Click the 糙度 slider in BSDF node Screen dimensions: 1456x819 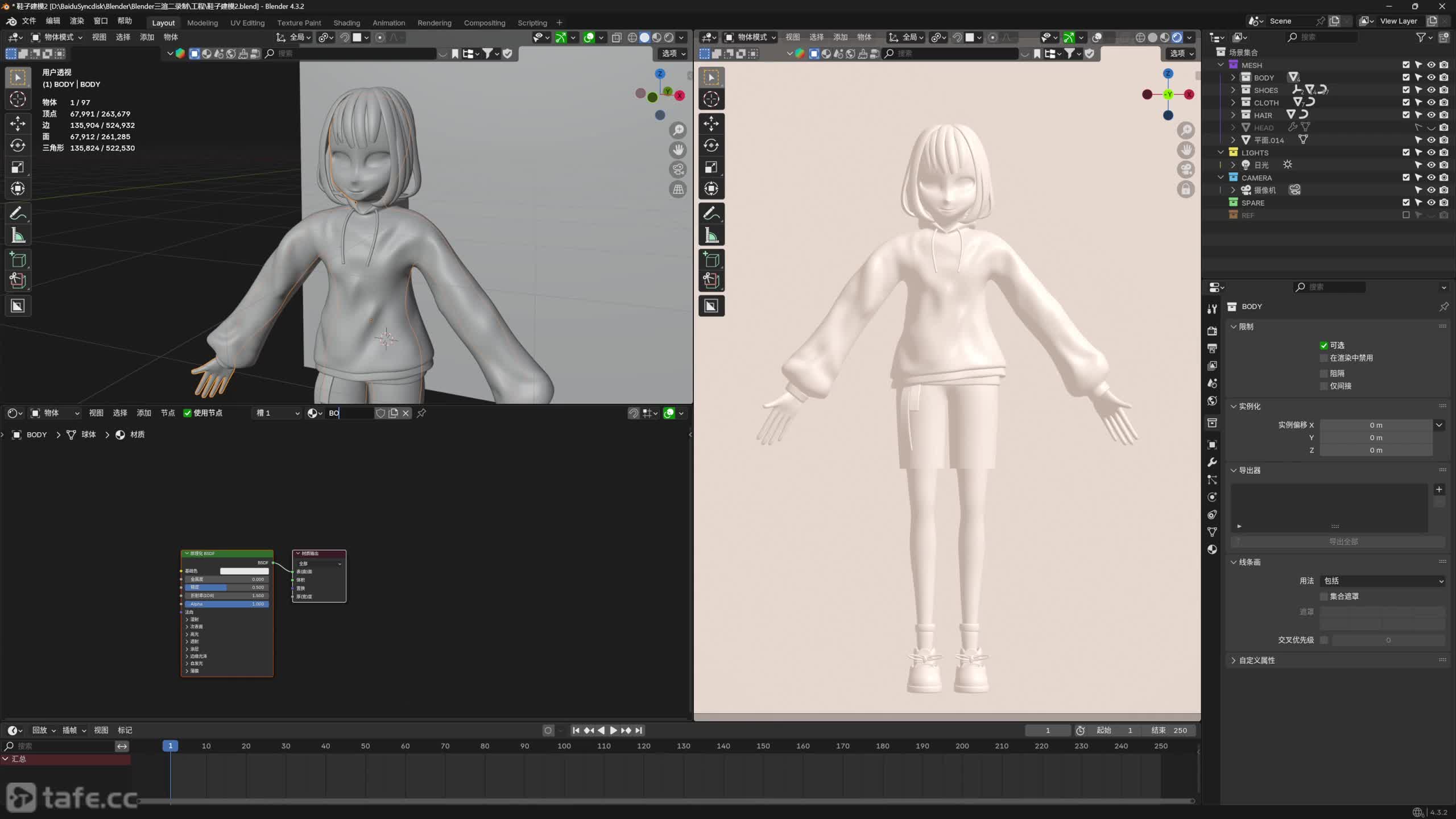pos(226,588)
